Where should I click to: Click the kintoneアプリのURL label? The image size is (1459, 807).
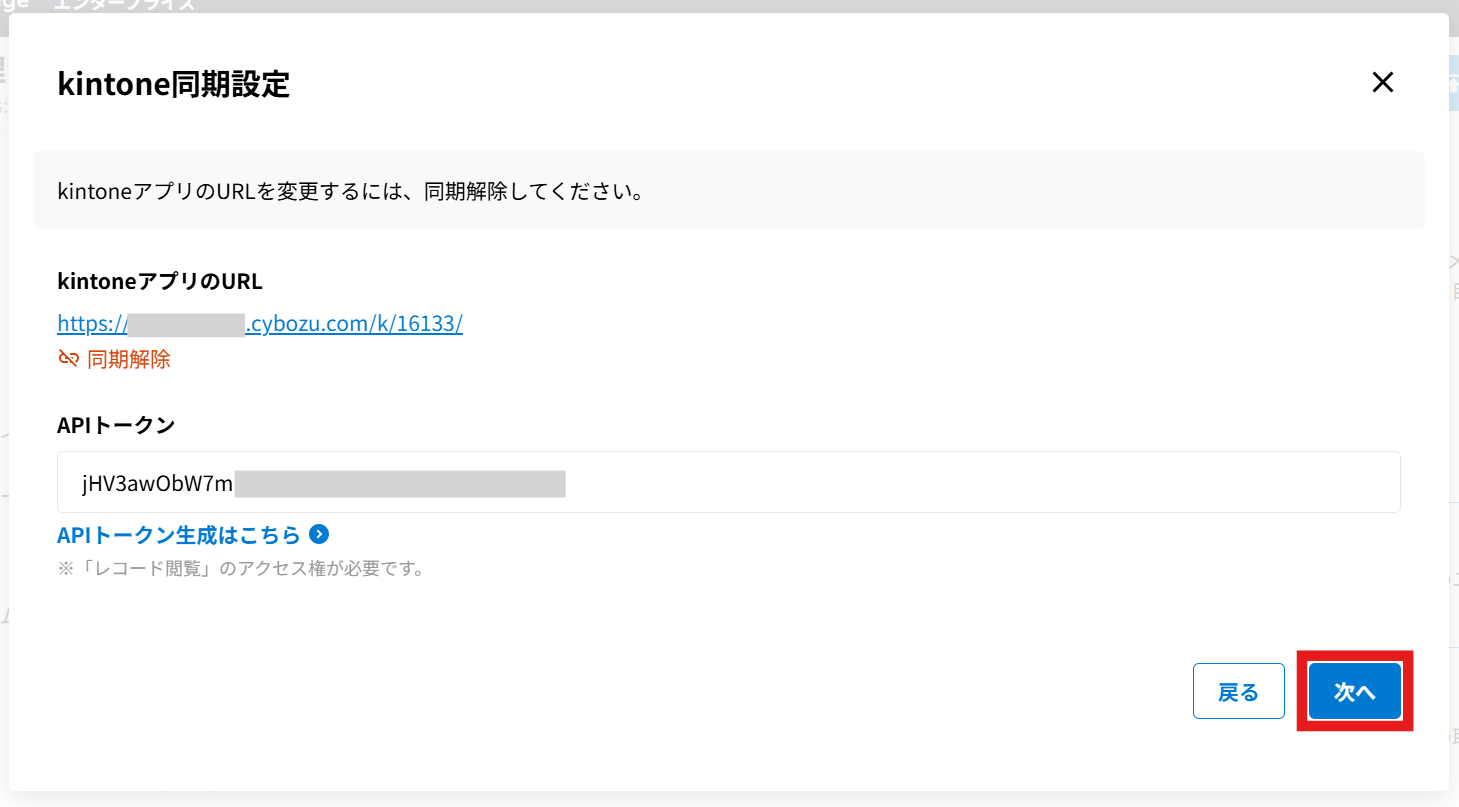coord(160,282)
